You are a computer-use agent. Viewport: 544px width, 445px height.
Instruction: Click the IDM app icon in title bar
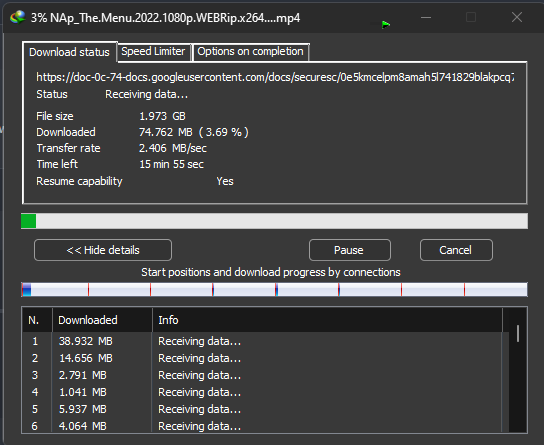tap(18, 17)
